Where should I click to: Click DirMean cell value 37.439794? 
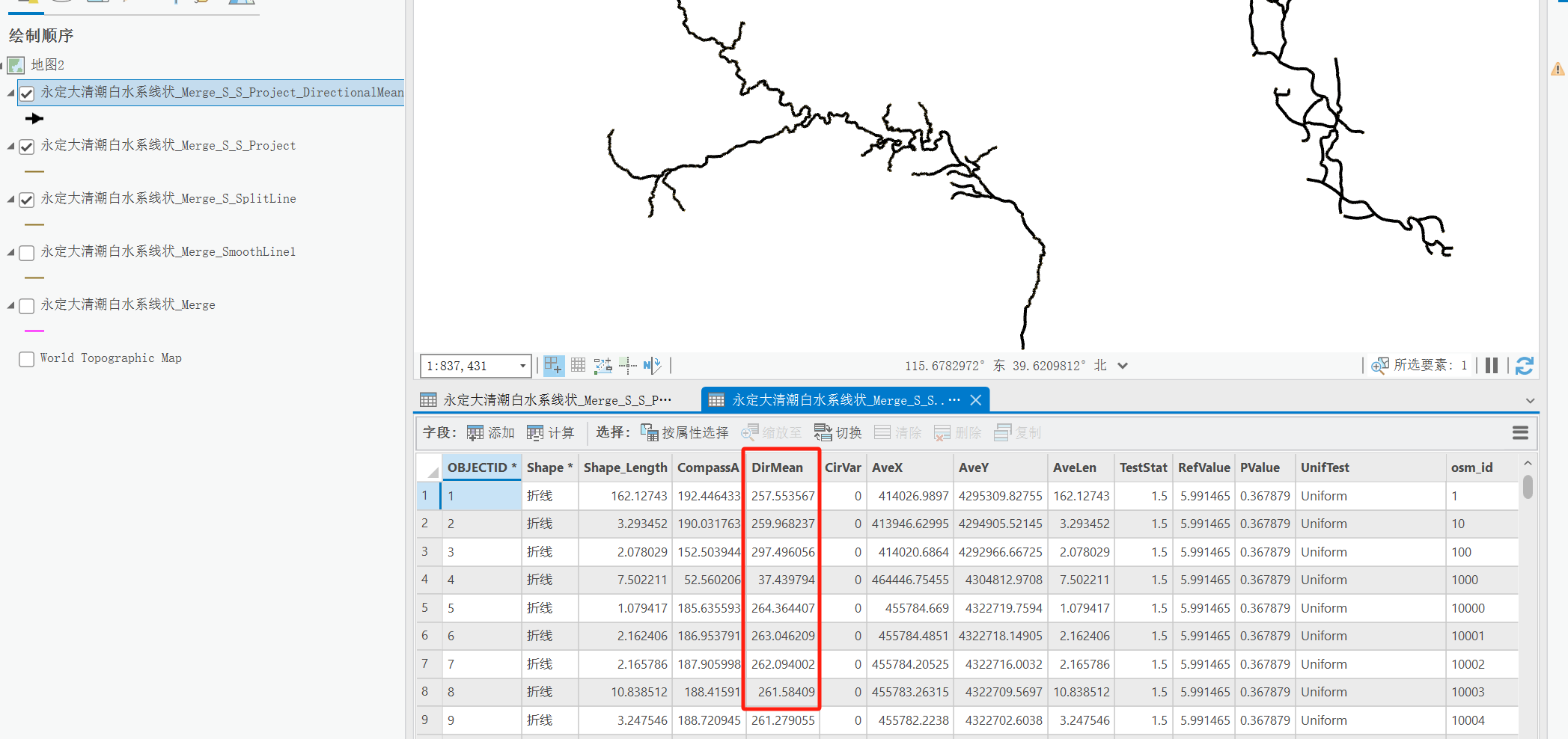click(x=783, y=580)
